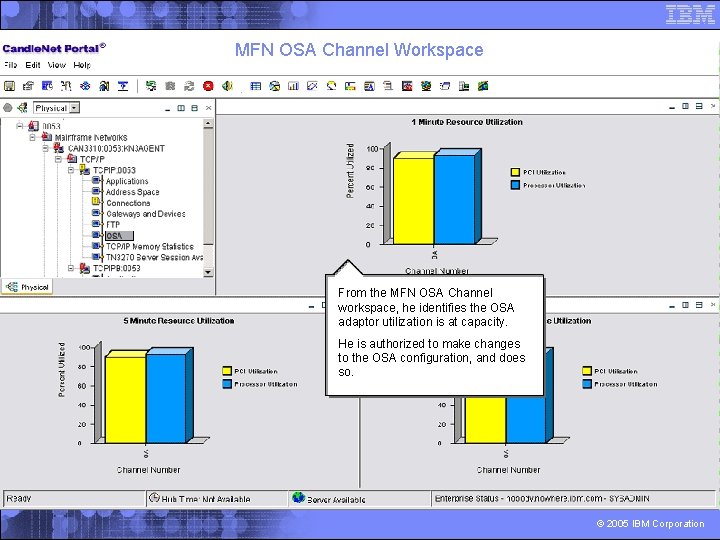
Task: Click the red event console toolbar icon
Action: [407, 86]
